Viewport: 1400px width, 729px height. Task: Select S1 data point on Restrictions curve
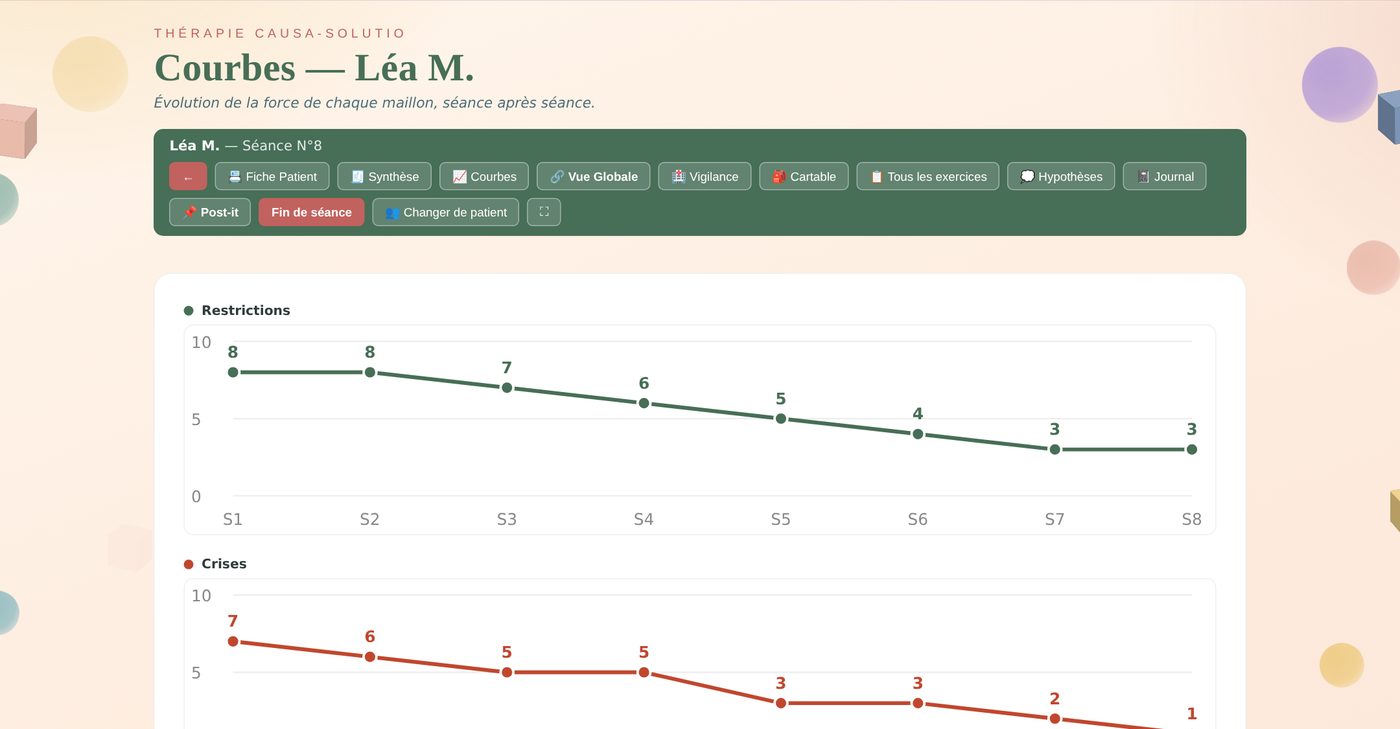[x=233, y=372]
